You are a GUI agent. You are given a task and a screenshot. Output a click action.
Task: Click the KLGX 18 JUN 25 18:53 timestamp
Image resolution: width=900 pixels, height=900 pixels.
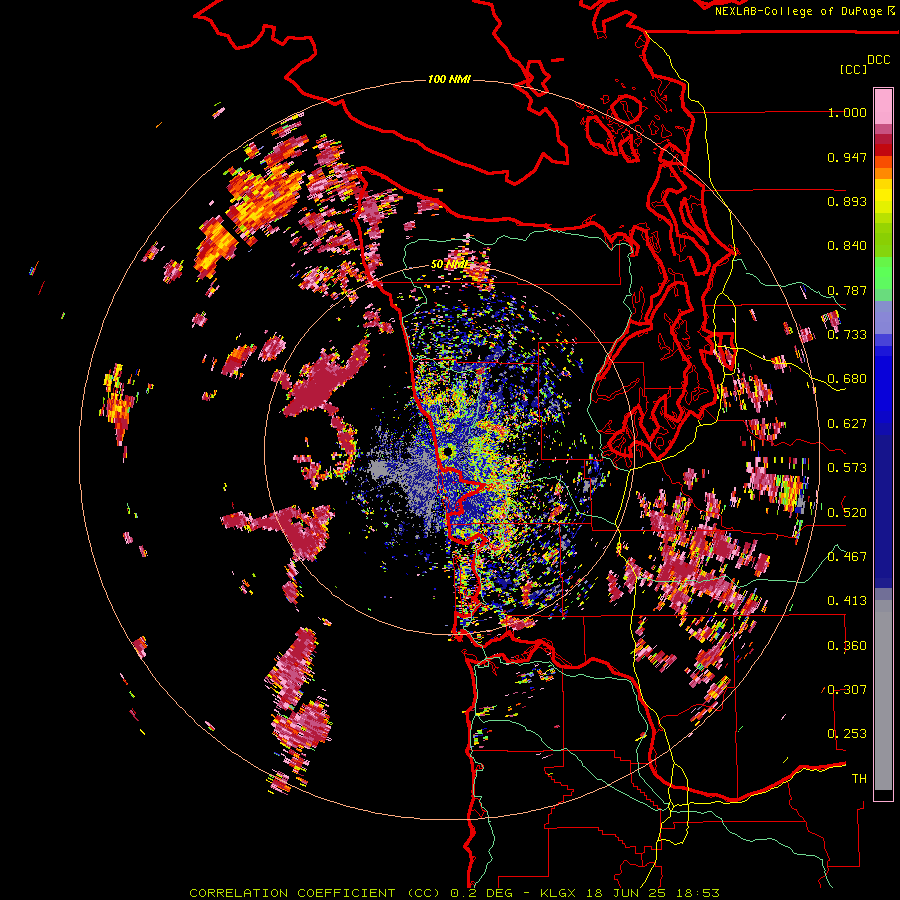[x=630, y=893]
